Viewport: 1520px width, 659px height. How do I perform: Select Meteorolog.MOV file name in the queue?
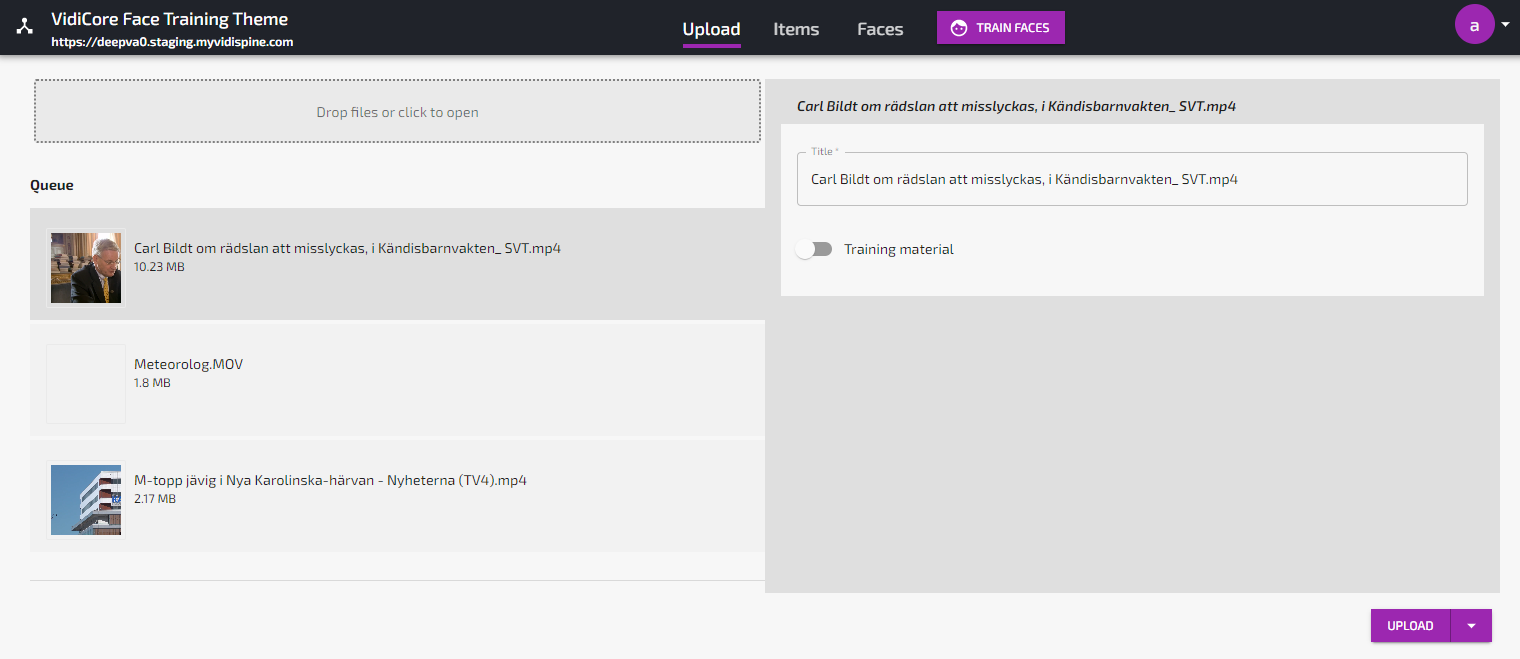pyautogui.click(x=188, y=364)
